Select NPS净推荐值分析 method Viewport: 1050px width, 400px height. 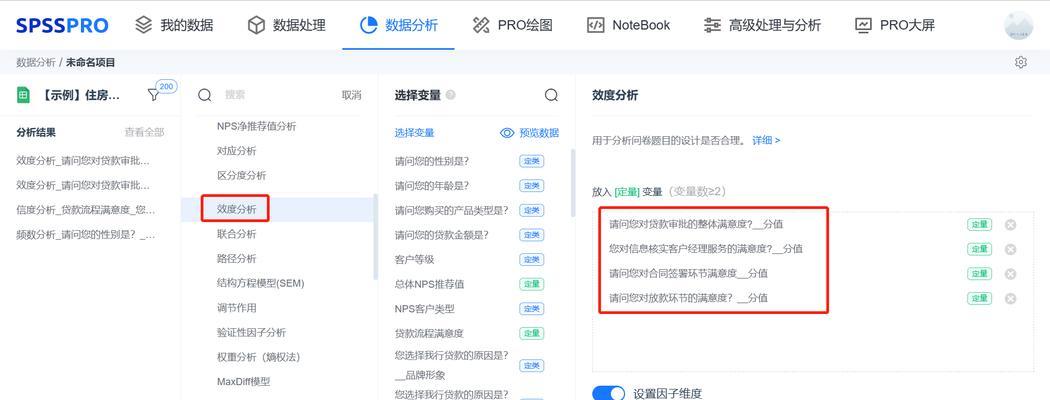pyautogui.click(x=256, y=126)
